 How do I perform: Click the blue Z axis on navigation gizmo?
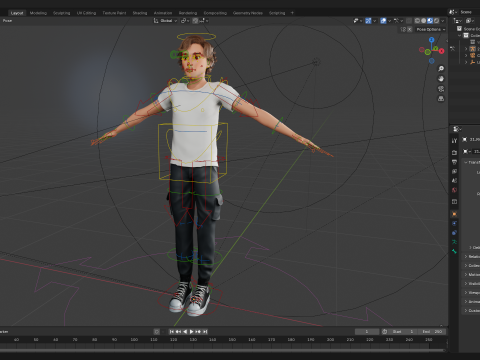(432, 40)
